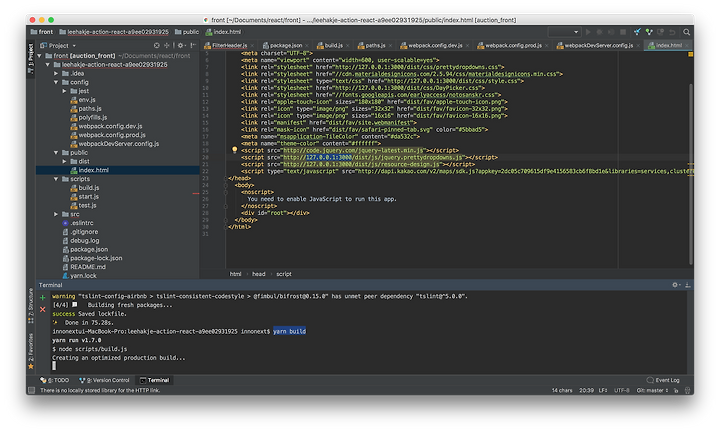Click the VCS commit icon
This screenshot has width=720, height=432.
pyautogui.click(x=649, y=32)
